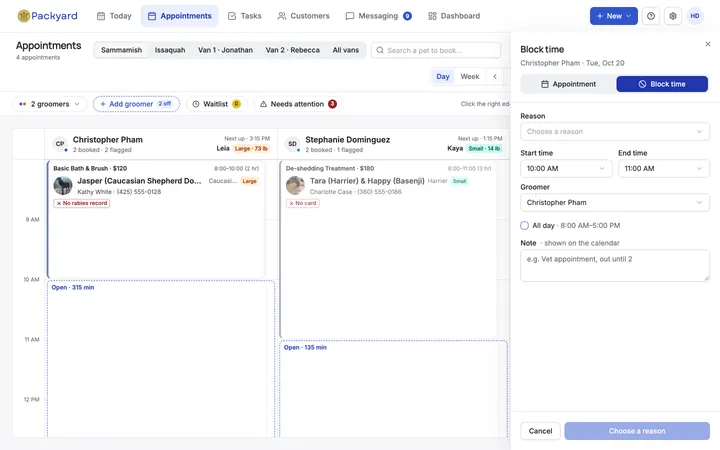The width and height of the screenshot is (720, 450).
Task: Click the Add groomer button
Action: tap(136, 104)
